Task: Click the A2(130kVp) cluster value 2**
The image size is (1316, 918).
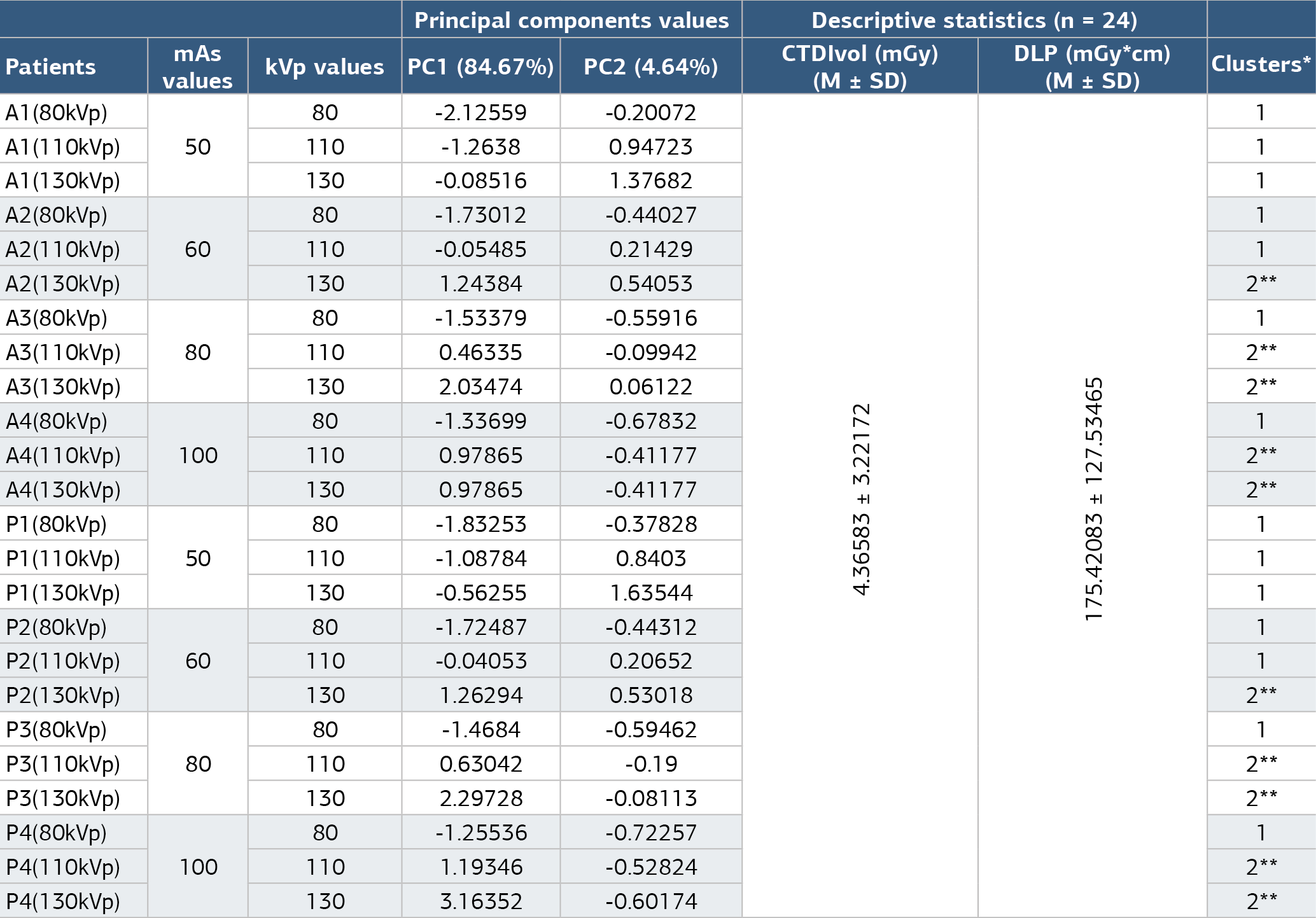Action: 1261,283
